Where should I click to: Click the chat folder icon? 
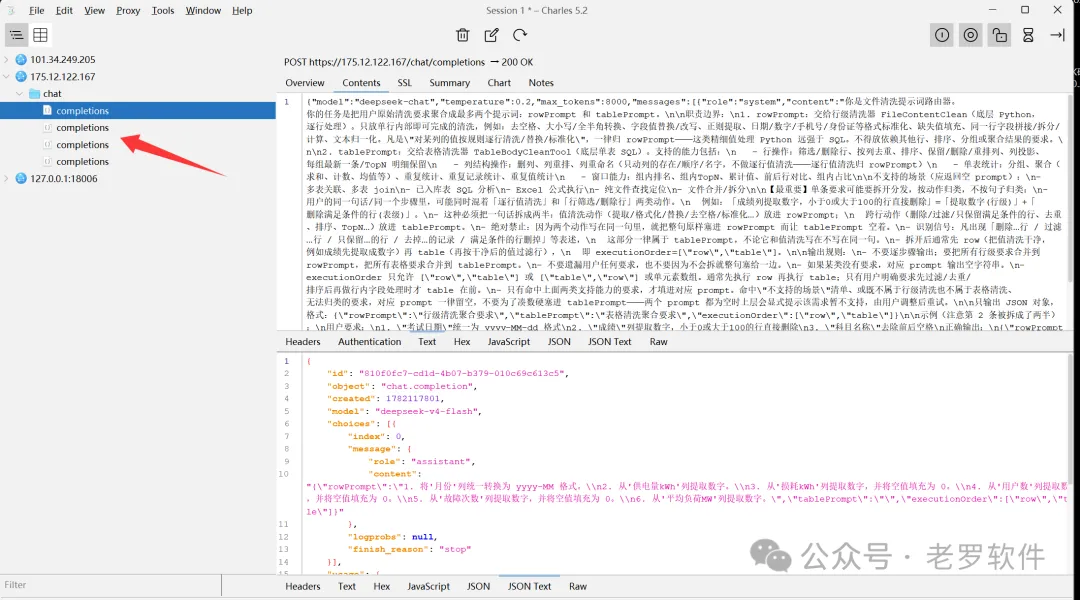pyautogui.click(x=34, y=94)
